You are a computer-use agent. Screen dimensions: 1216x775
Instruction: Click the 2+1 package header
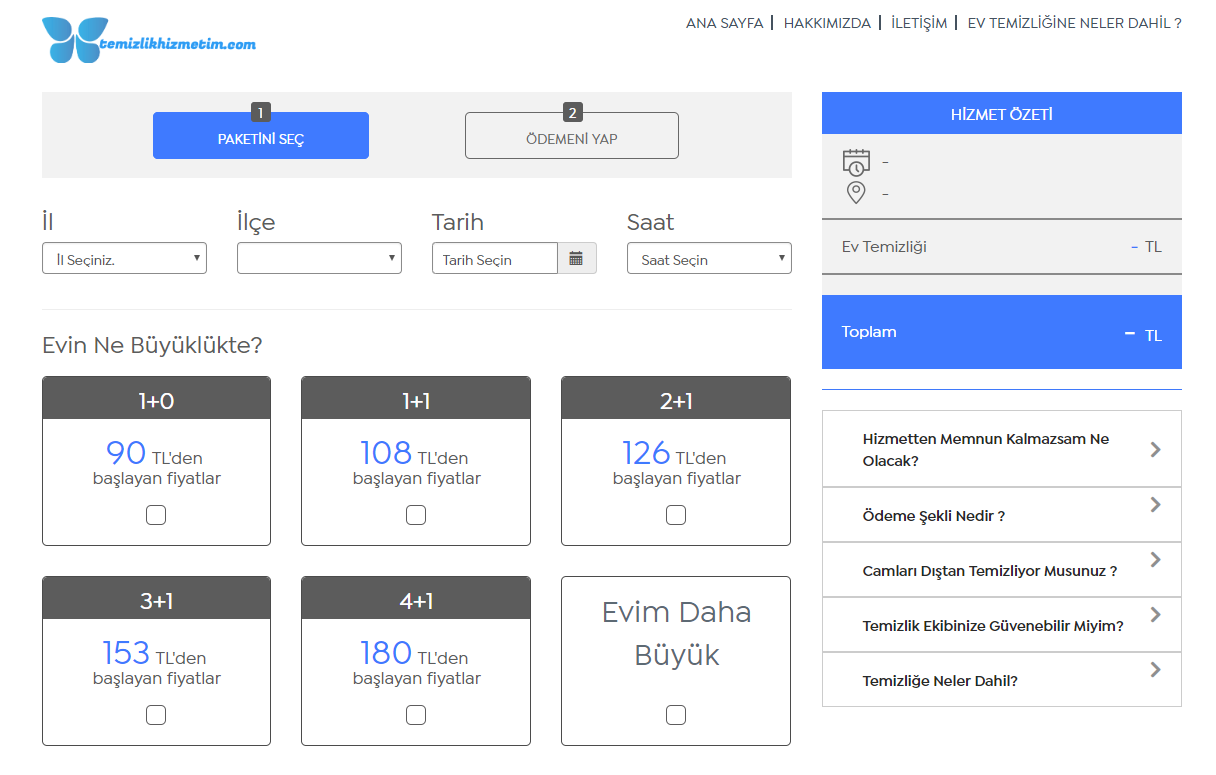pyautogui.click(x=676, y=399)
